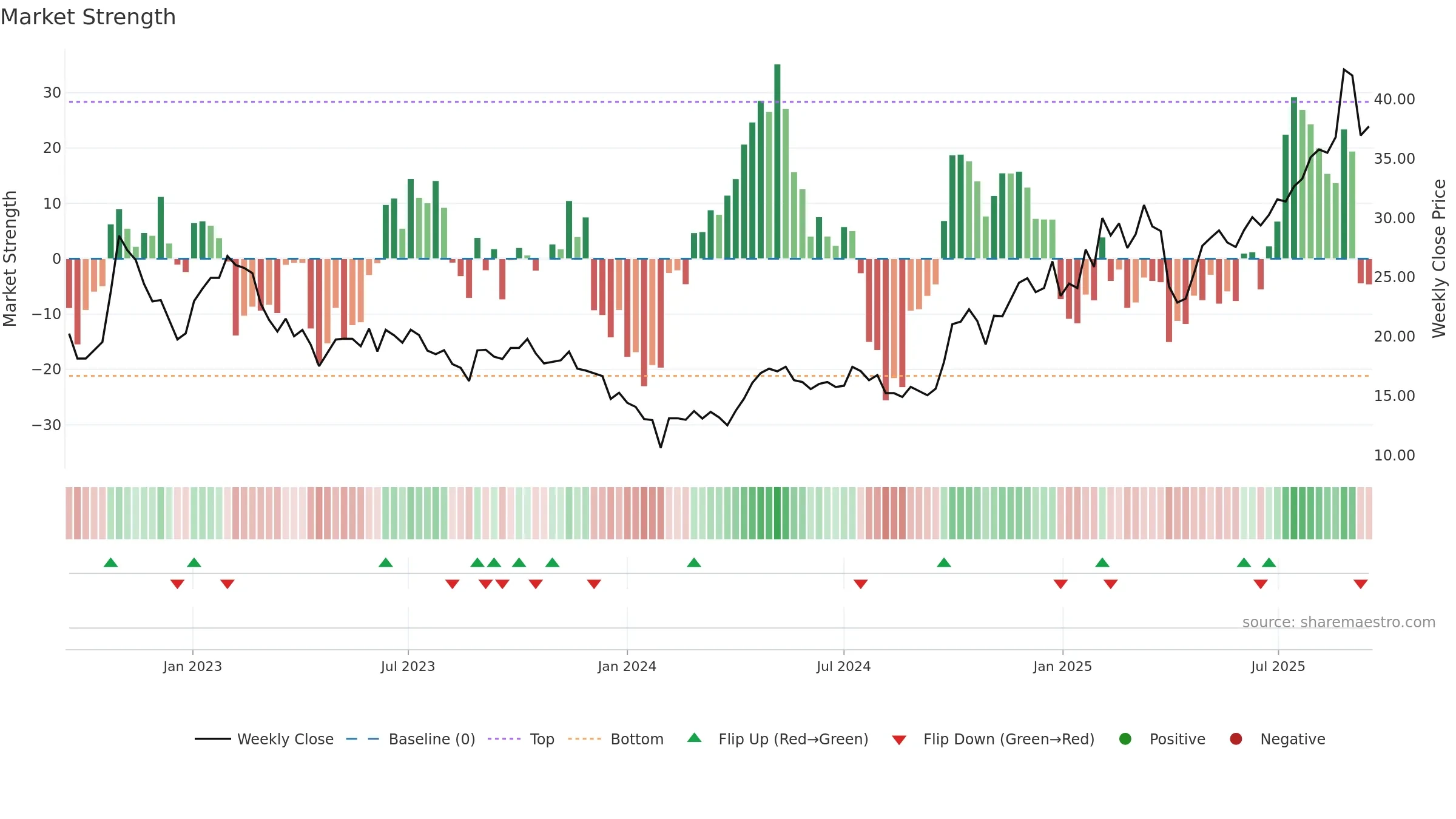The width and height of the screenshot is (1456, 819).
Task: Click the 25.00 price tick label
Action: tap(1394, 277)
